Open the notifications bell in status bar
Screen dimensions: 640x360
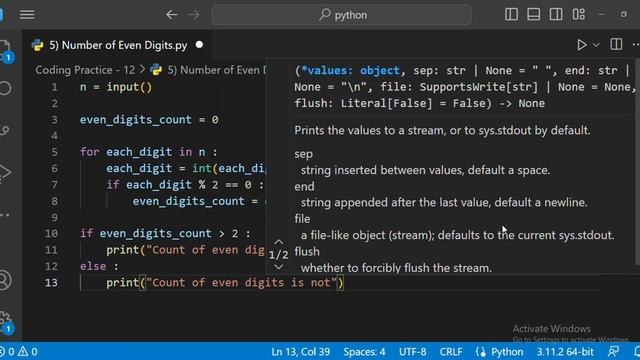[636, 351]
